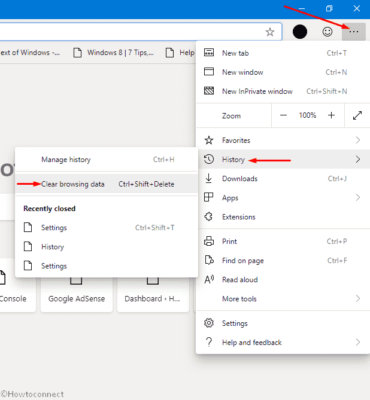Select New tab menu entry
This screenshot has width=370, height=400.
click(283, 53)
